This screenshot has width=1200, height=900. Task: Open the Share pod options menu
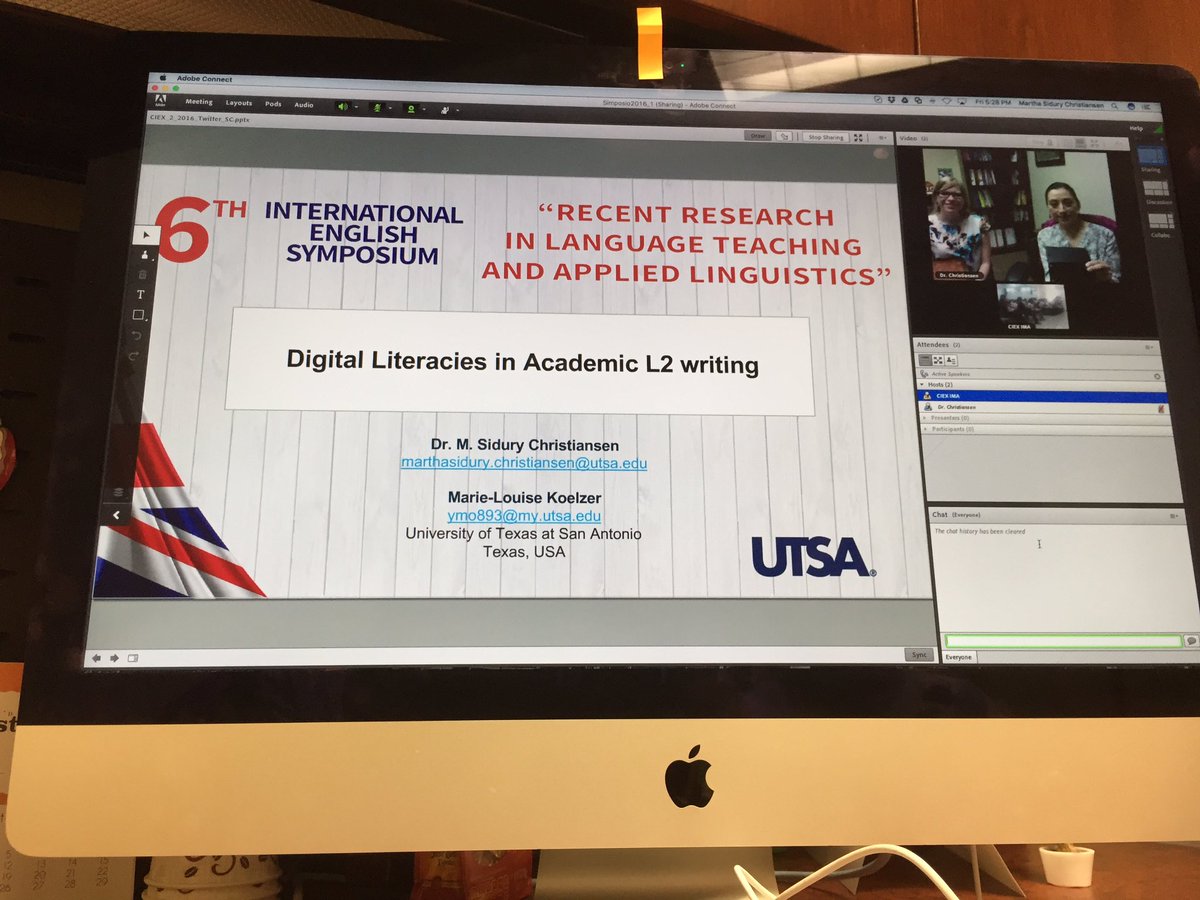coord(883,138)
